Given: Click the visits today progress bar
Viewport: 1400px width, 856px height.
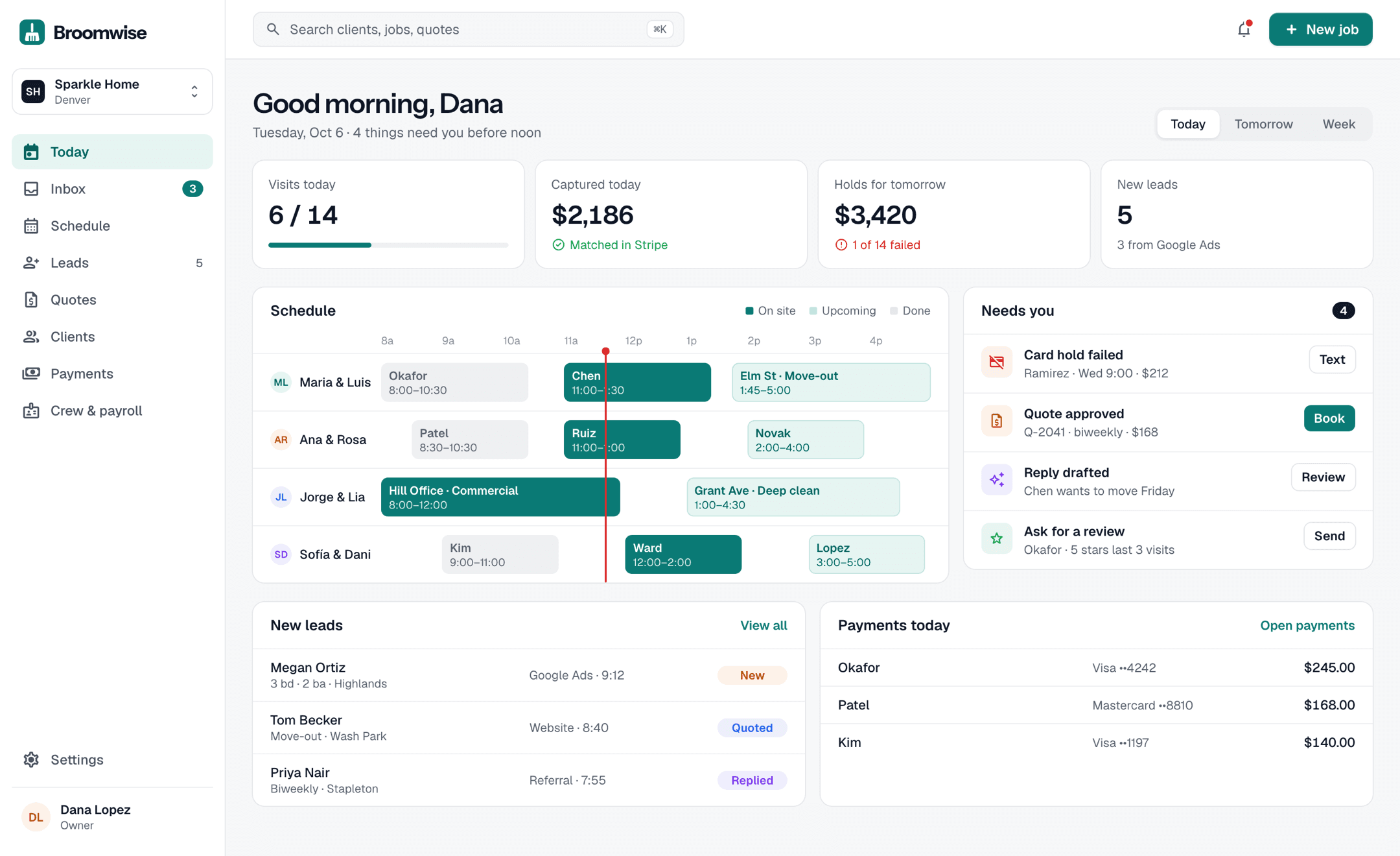Looking at the screenshot, I should (x=388, y=245).
